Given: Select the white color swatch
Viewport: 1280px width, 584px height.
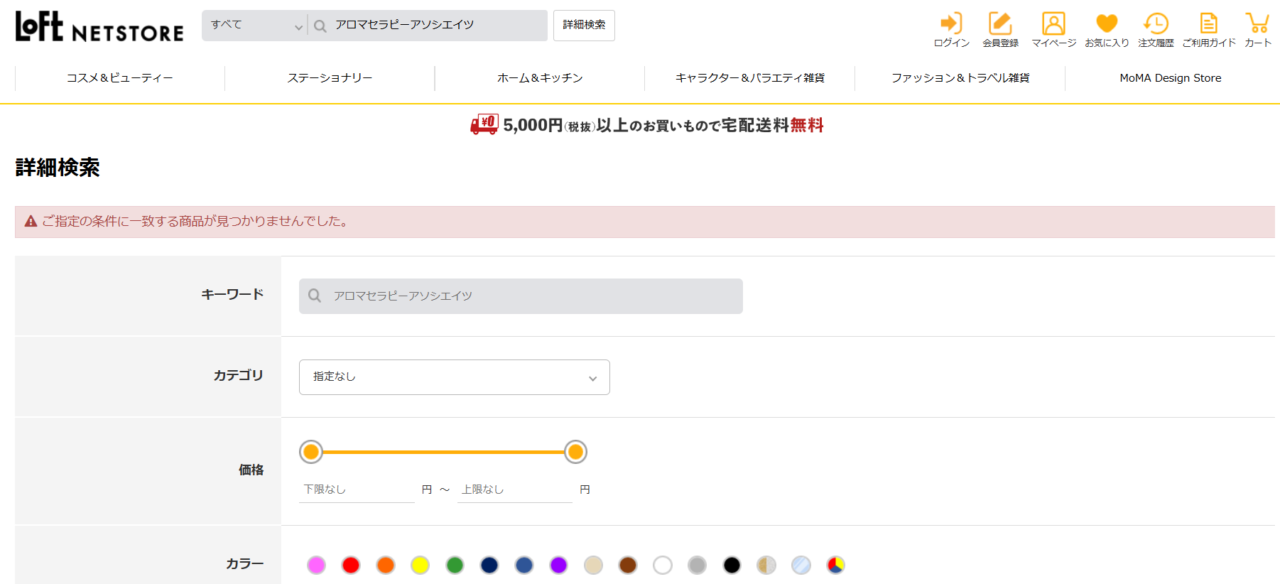Looking at the screenshot, I should click(662, 565).
